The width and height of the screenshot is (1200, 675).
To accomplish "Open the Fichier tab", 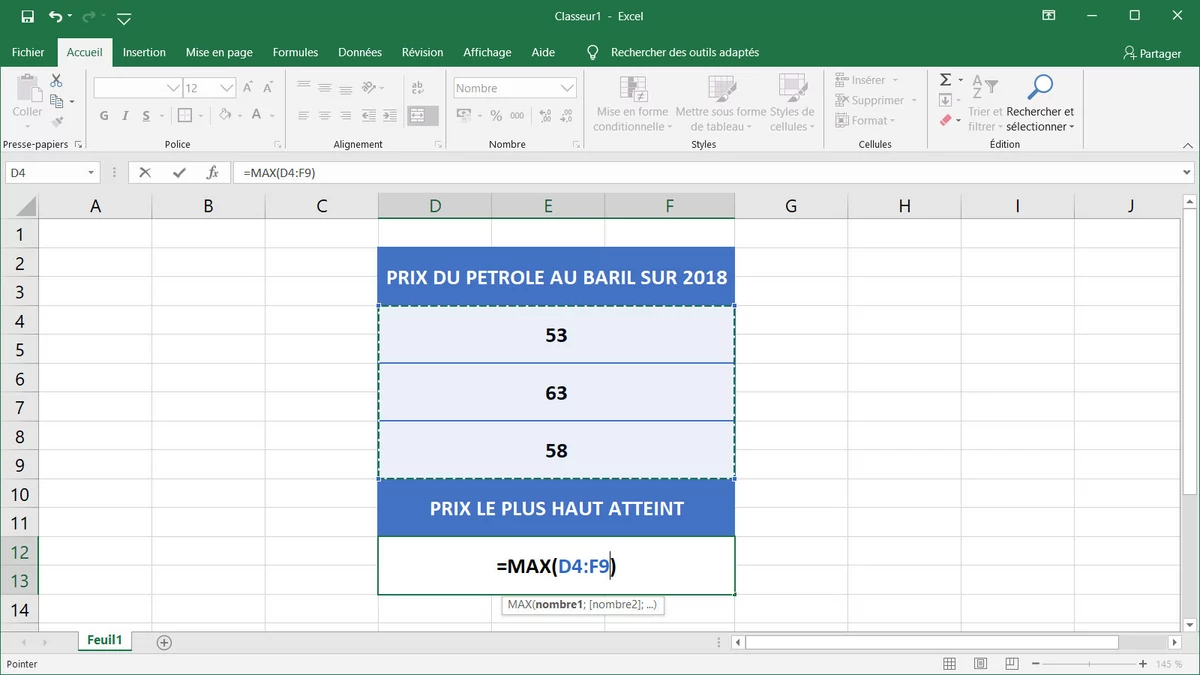I will coord(28,52).
